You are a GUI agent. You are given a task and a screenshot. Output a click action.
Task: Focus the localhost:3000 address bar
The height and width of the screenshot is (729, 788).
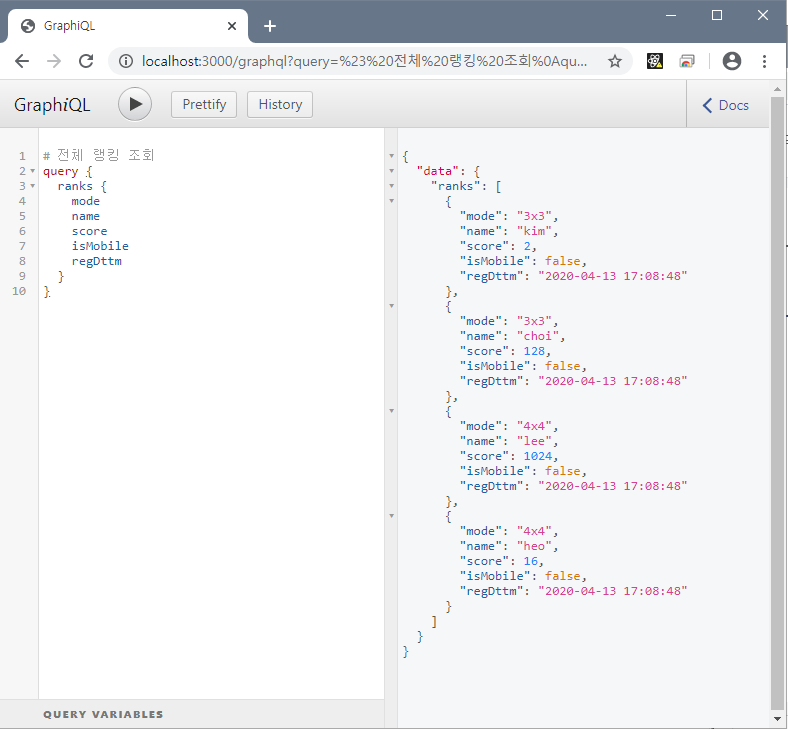coord(364,61)
